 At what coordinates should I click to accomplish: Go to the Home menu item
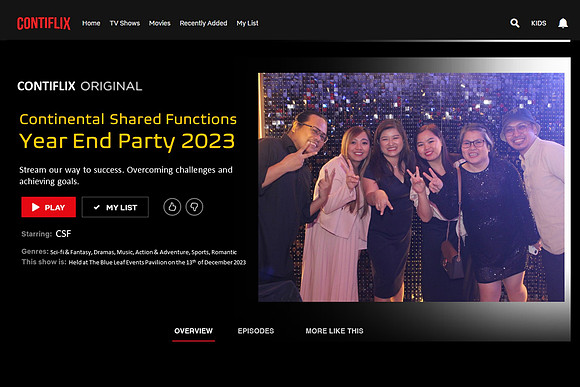coord(91,23)
